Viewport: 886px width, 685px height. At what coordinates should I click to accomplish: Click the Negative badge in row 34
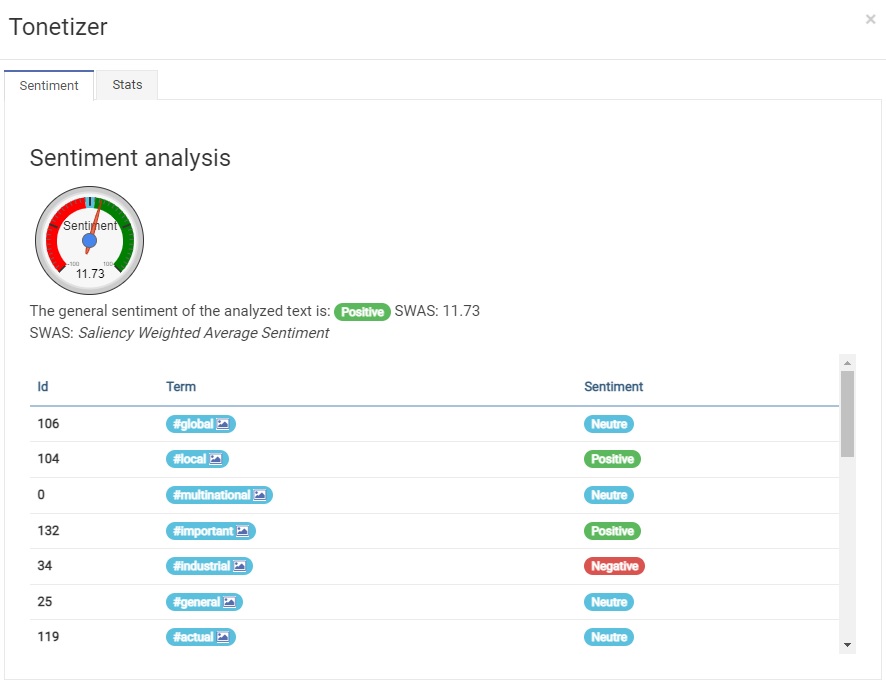point(614,566)
